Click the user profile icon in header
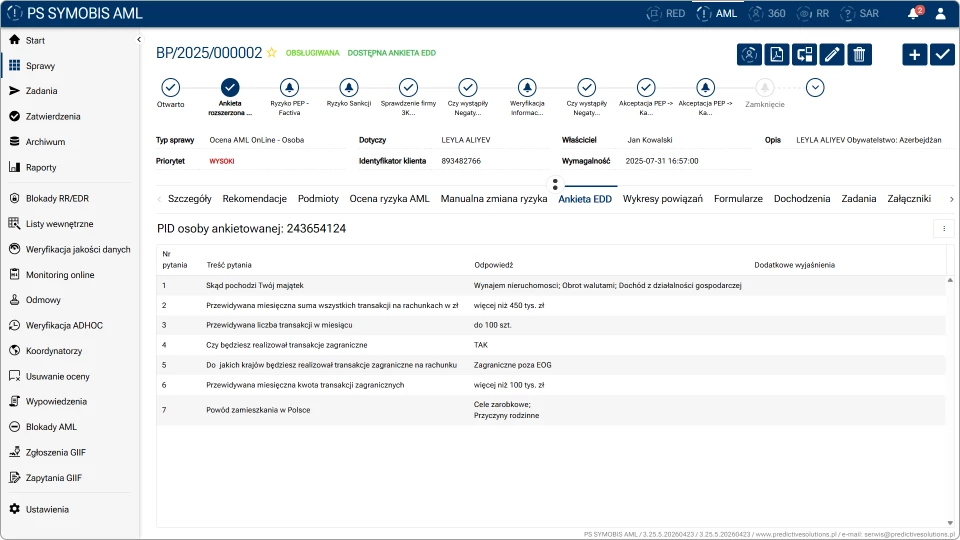Viewport: 960px width, 540px height. [940, 13]
